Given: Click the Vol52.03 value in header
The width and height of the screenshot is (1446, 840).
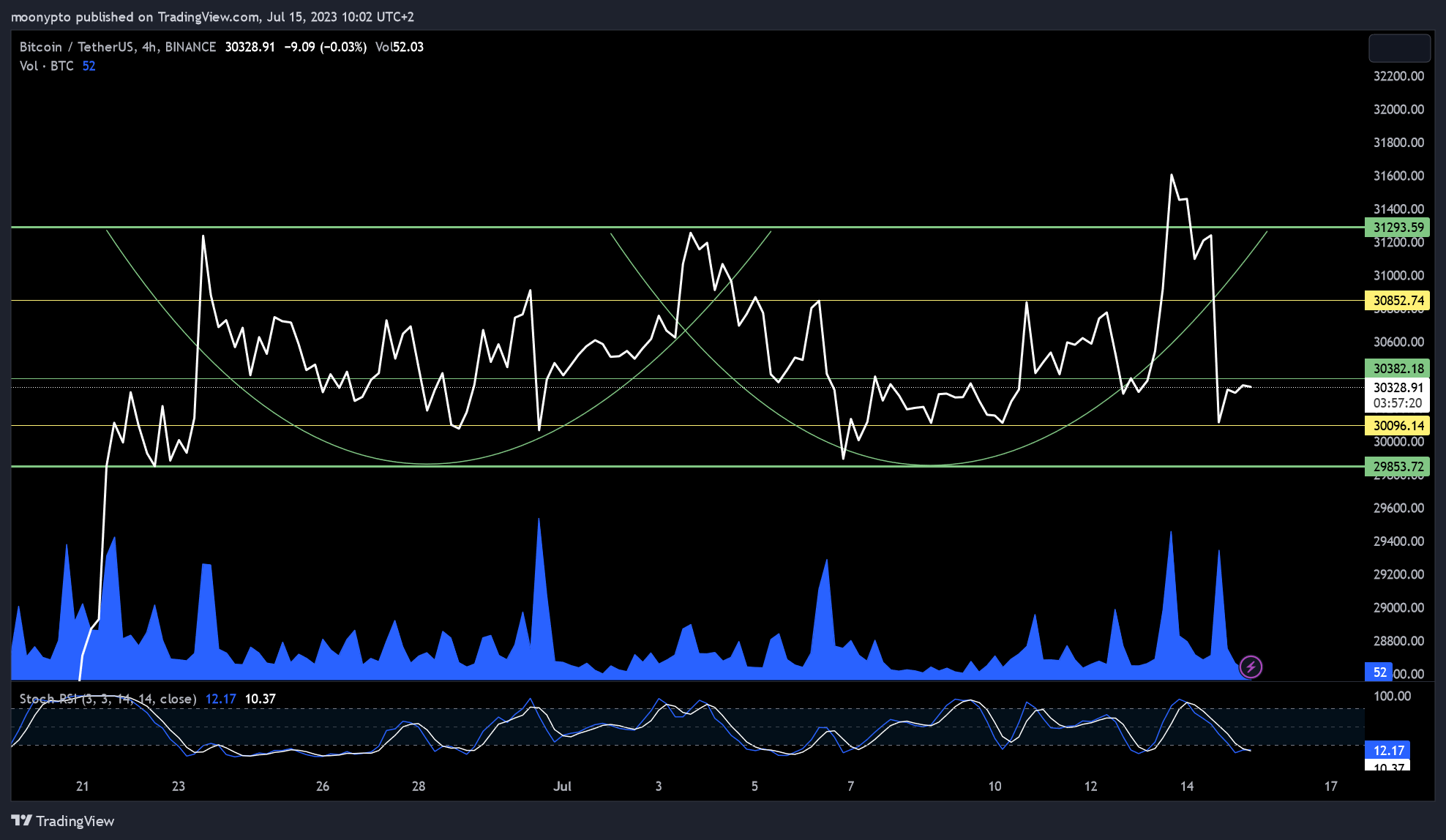Looking at the screenshot, I should (x=400, y=47).
